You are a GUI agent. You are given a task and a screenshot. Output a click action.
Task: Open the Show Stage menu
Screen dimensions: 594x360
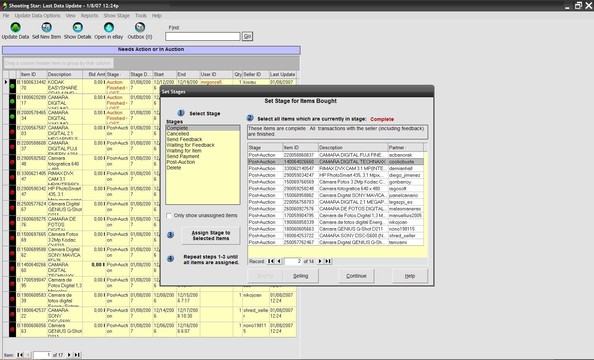pos(116,16)
